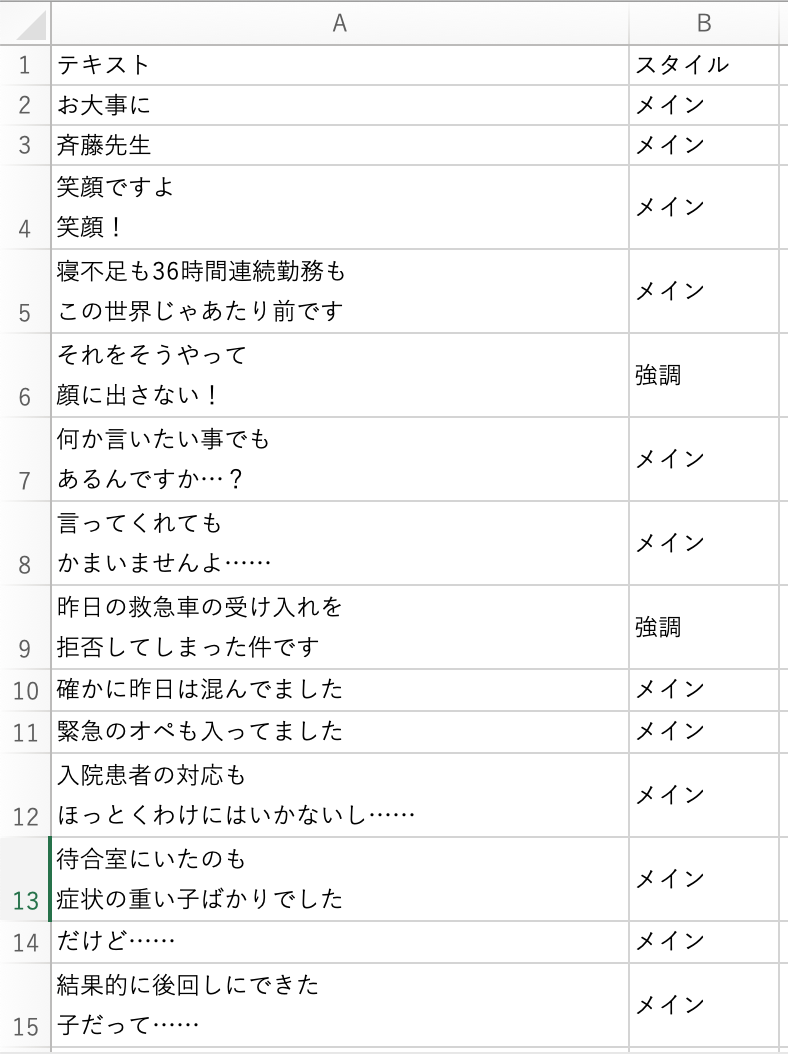This screenshot has height=1054, width=788.
Task: Select row 10 header
Action: [25, 690]
